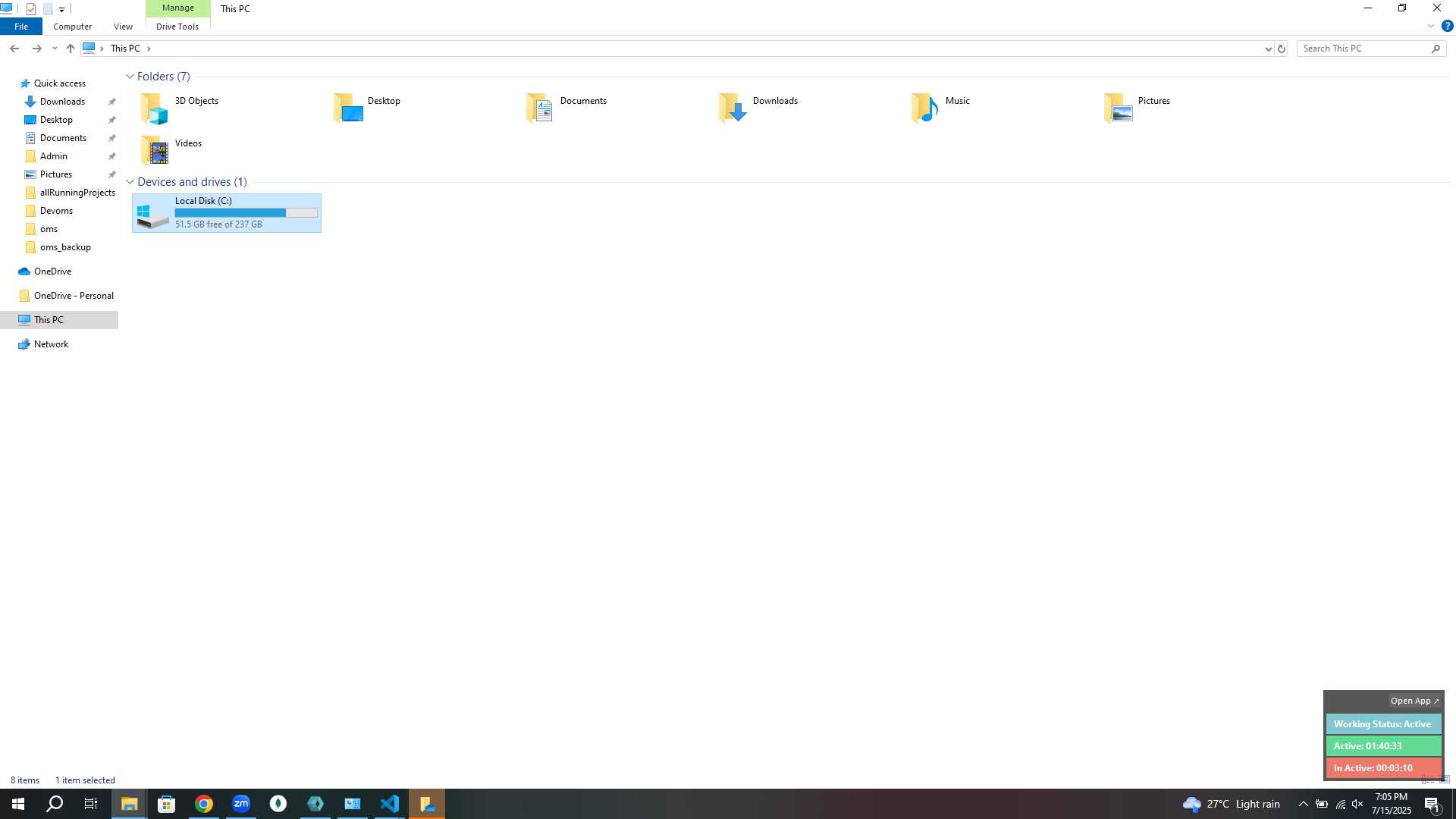Screen dimensions: 1456x819
Task: Open Google Chrome from taskbar
Action: pos(204,804)
